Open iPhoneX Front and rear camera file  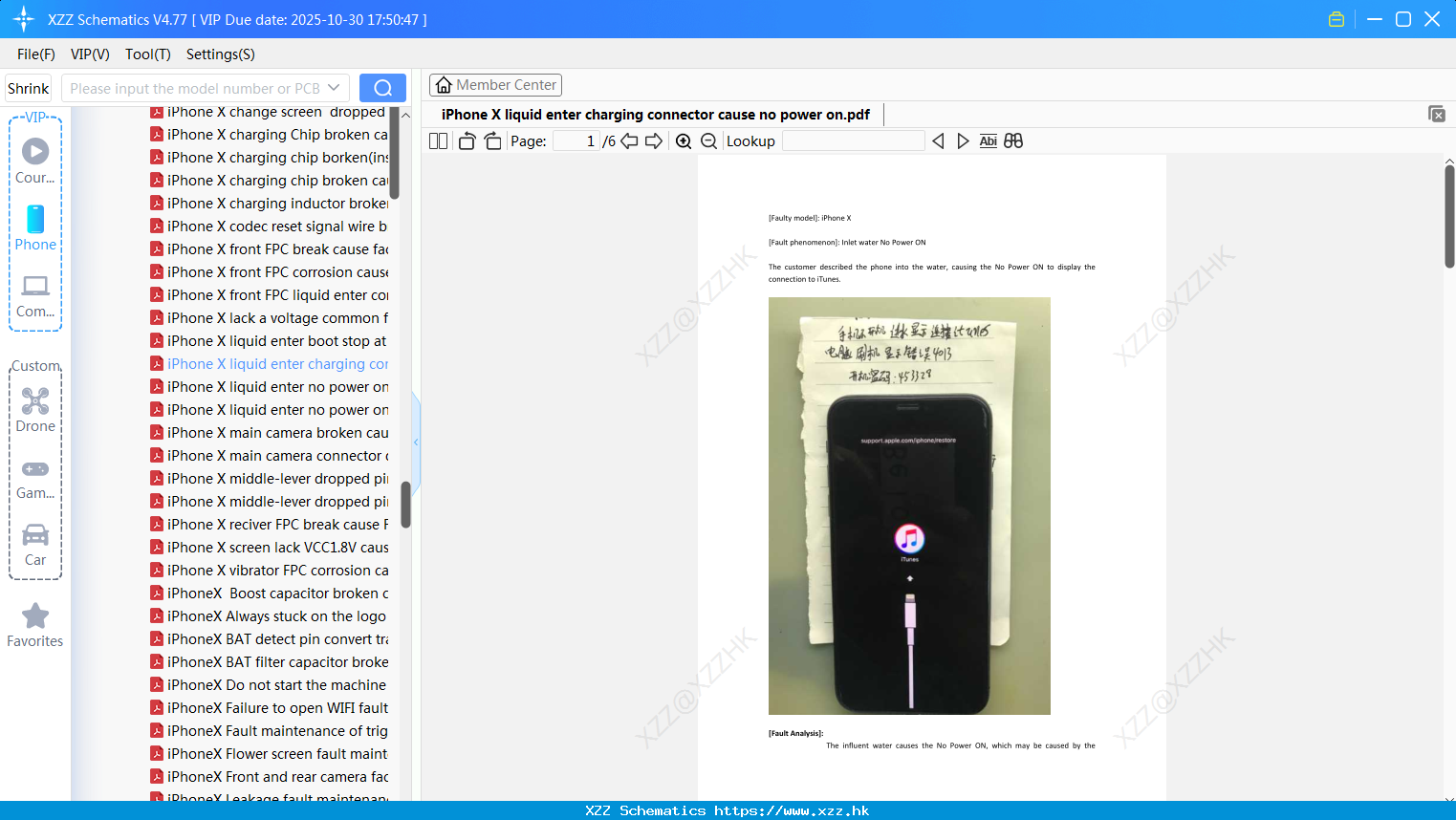point(270,777)
